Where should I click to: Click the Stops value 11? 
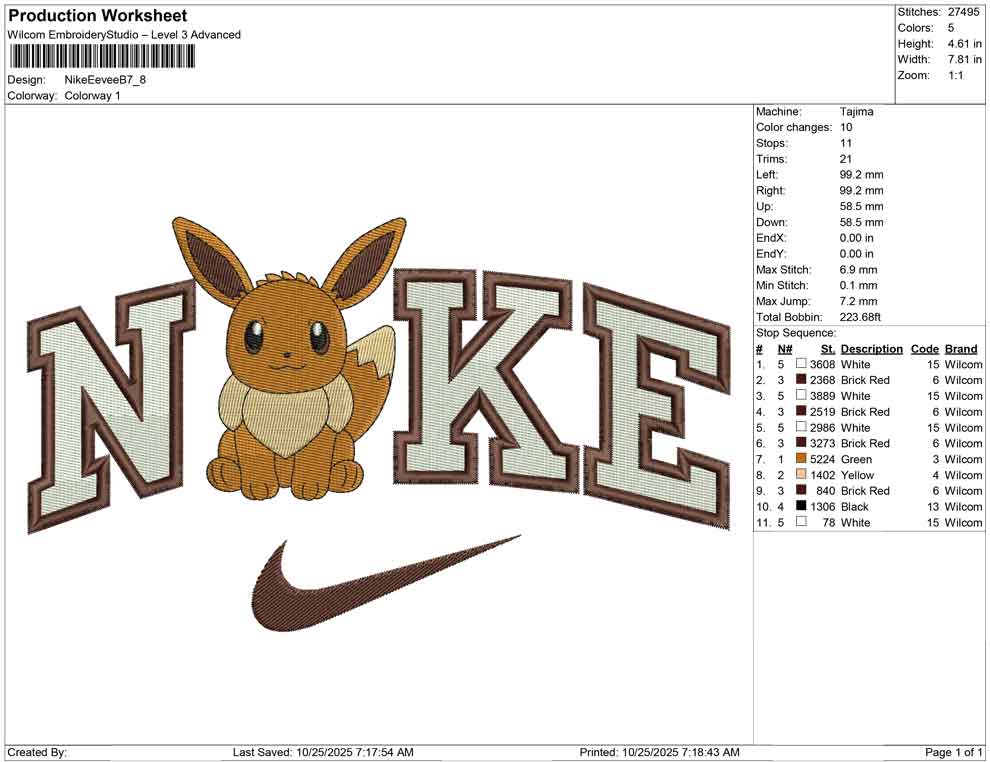tap(845, 143)
